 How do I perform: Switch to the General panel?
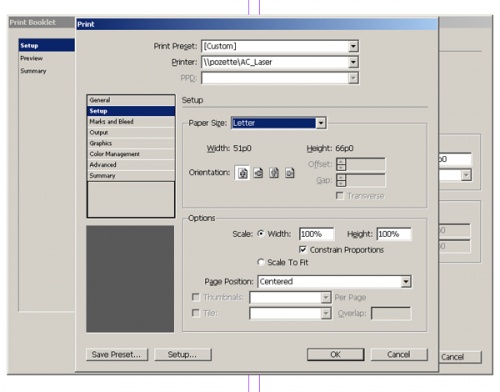click(131, 100)
